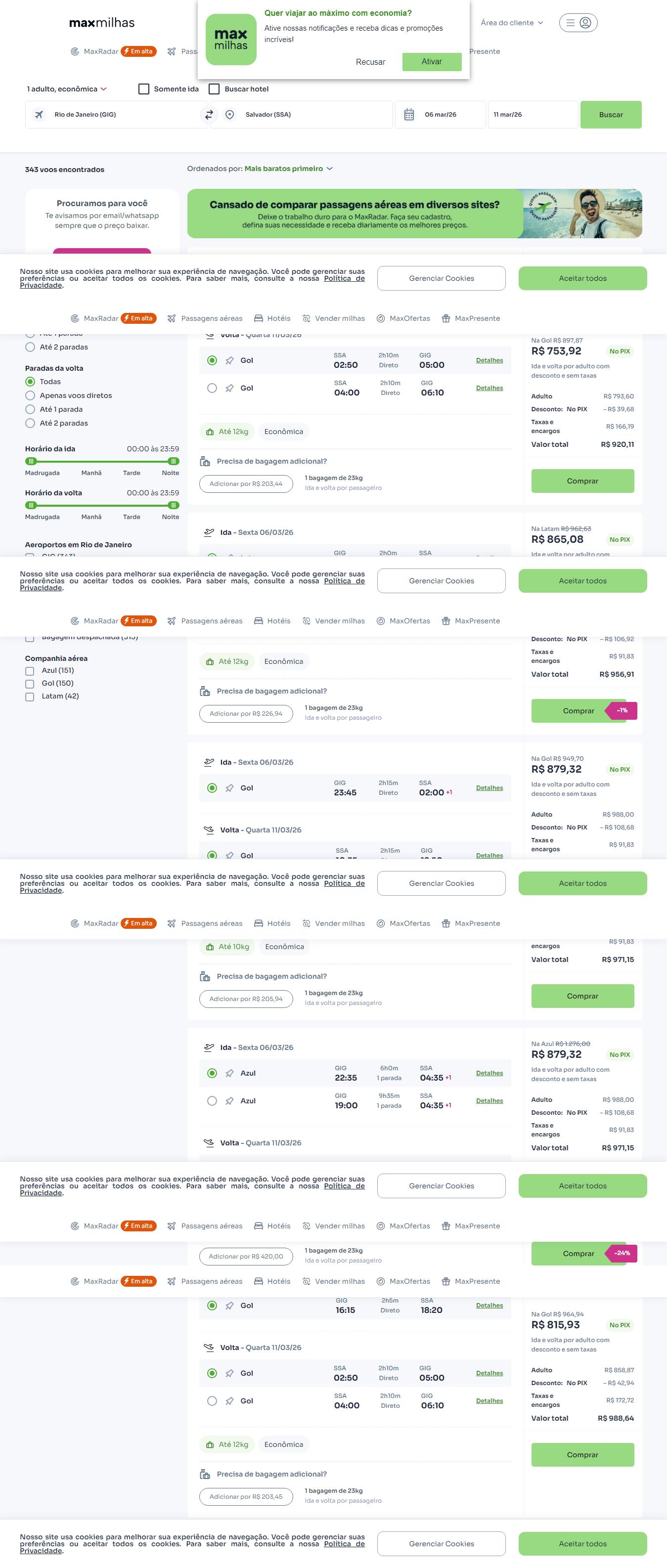Click the location pin icon in the destination field
The image size is (667, 1568).
point(229,114)
